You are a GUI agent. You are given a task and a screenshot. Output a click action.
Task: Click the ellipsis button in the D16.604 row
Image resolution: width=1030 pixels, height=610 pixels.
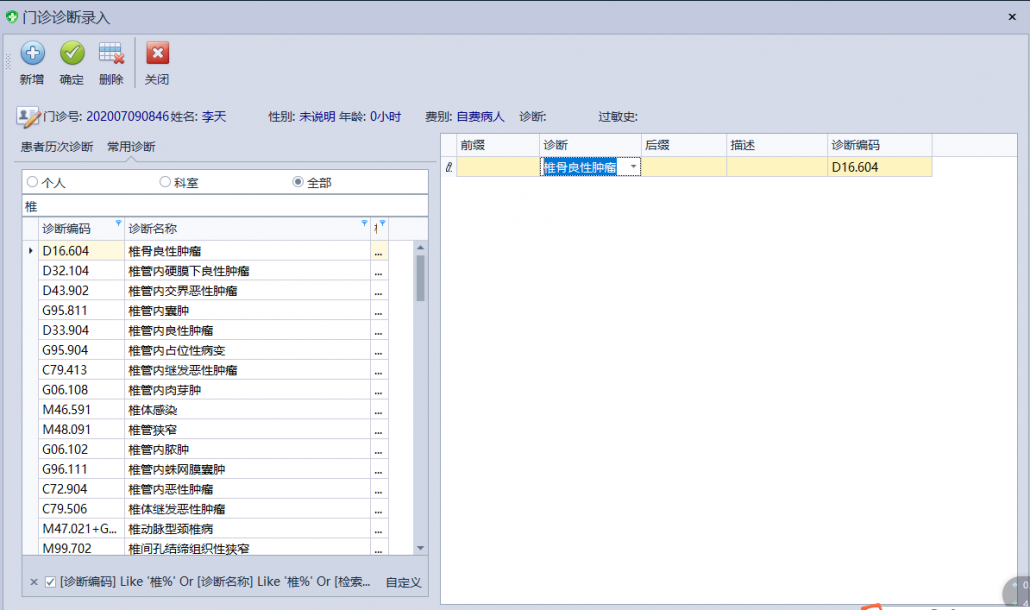[x=378, y=251]
